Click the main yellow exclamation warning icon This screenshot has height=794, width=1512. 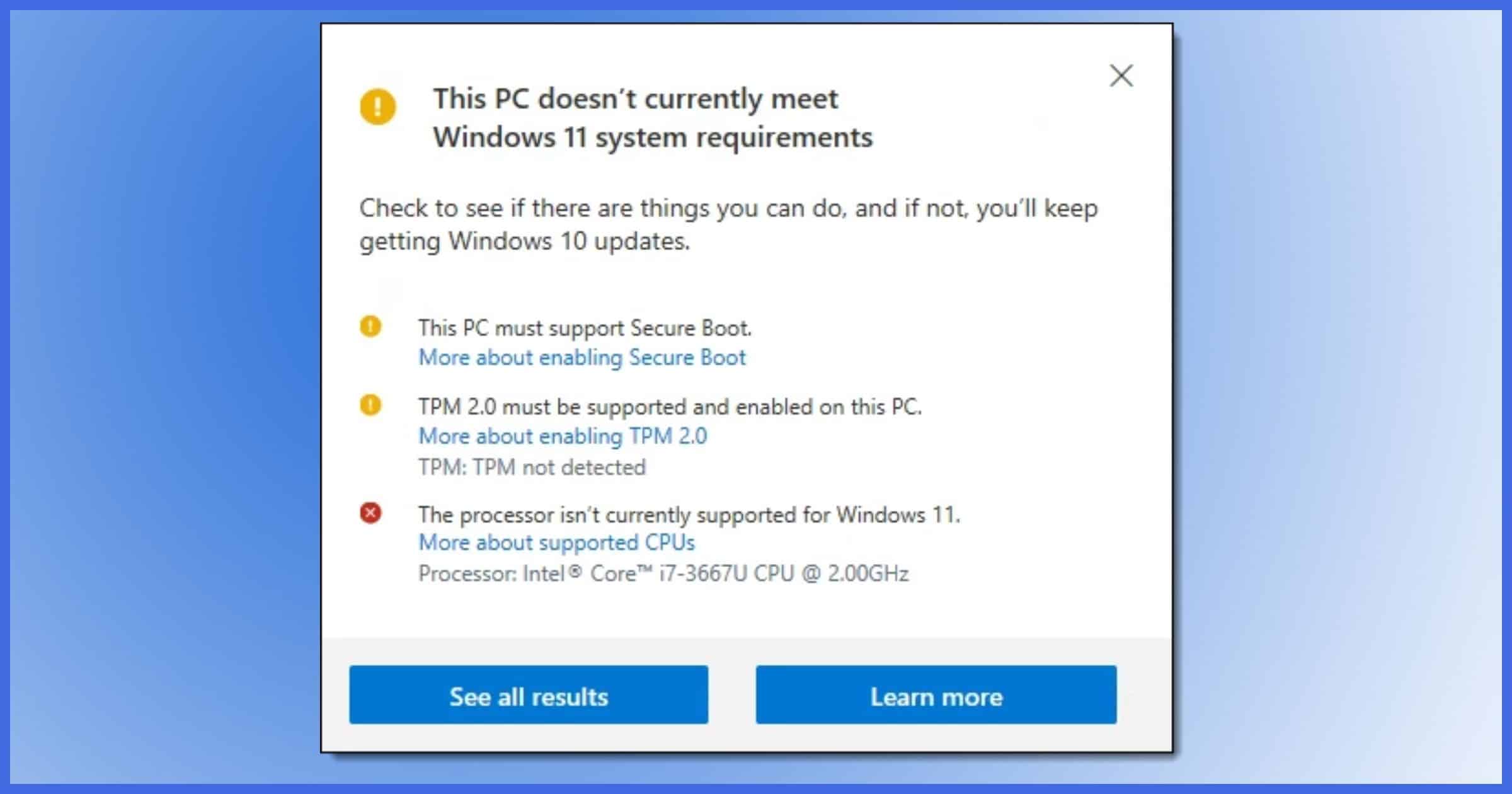point(378,108)
